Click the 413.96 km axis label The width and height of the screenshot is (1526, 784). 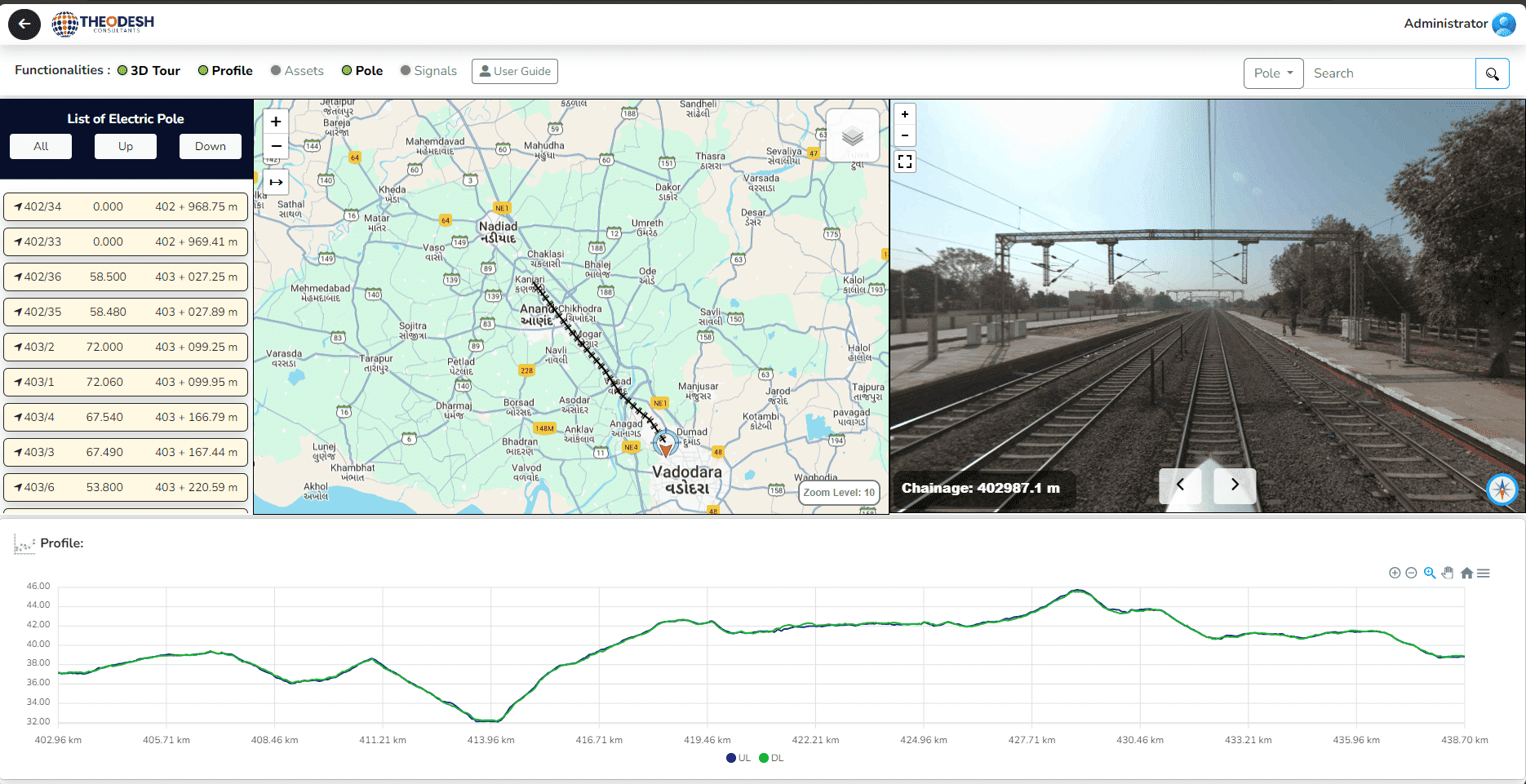tap(490, 740)
